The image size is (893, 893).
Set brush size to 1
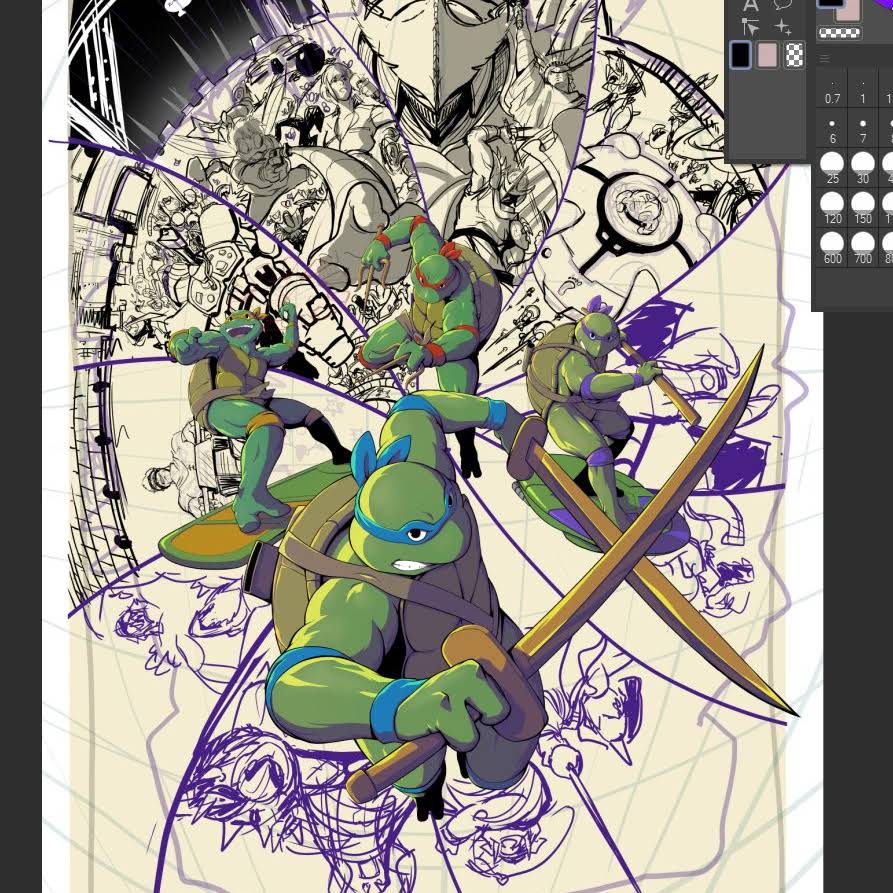click(x=862, y=89)
